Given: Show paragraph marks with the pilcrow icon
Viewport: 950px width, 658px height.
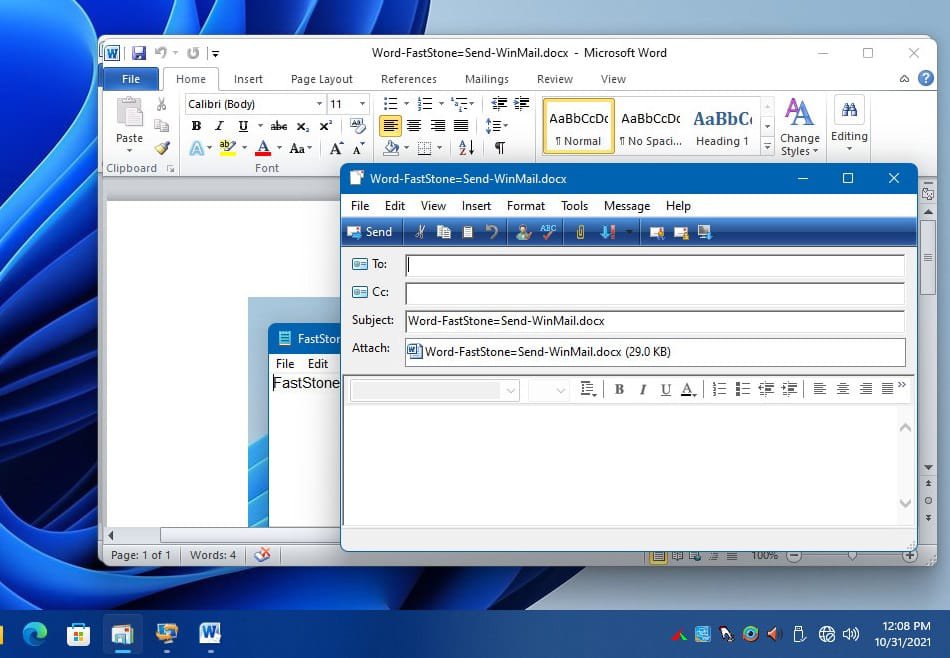Looking at the screenshot, I should 499,148.
